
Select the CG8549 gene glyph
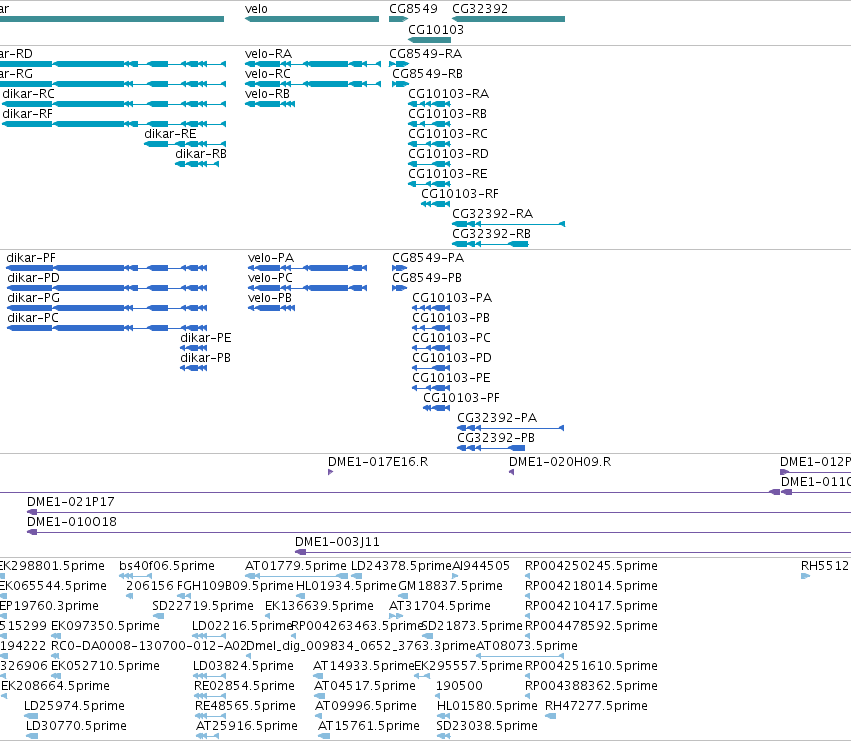click(x=398, y=19)
